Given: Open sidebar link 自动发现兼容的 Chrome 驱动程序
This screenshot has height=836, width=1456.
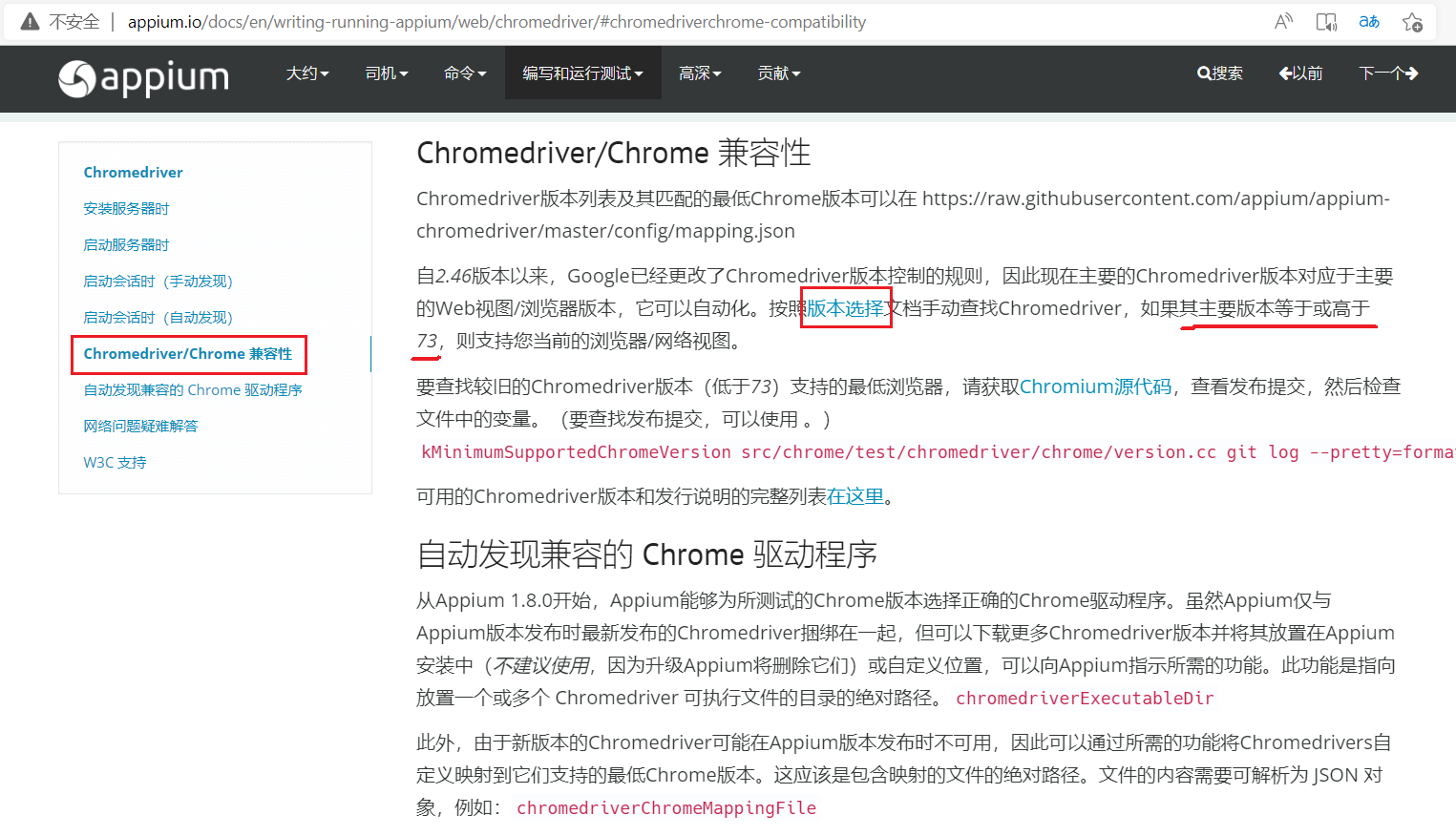Looking at the screenshot, I should 193,390.
